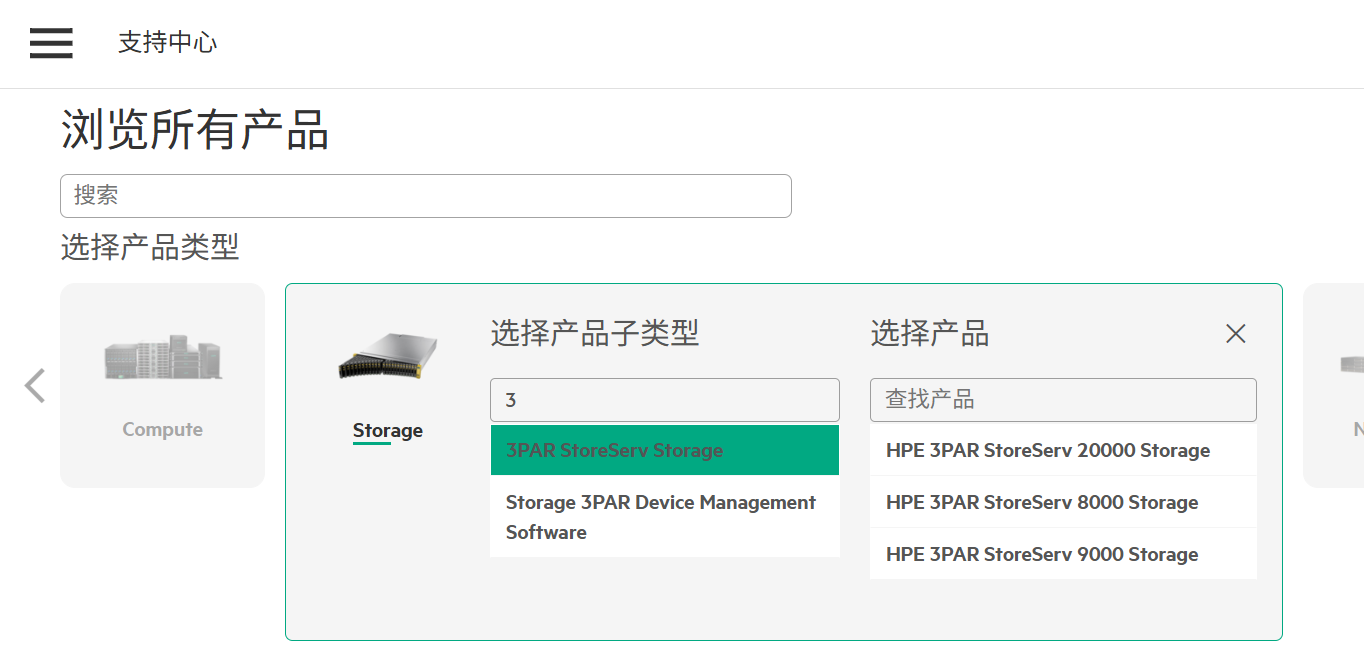
Task: Click the 选择产品子类型 heading
Action: (x=594, y=333)
